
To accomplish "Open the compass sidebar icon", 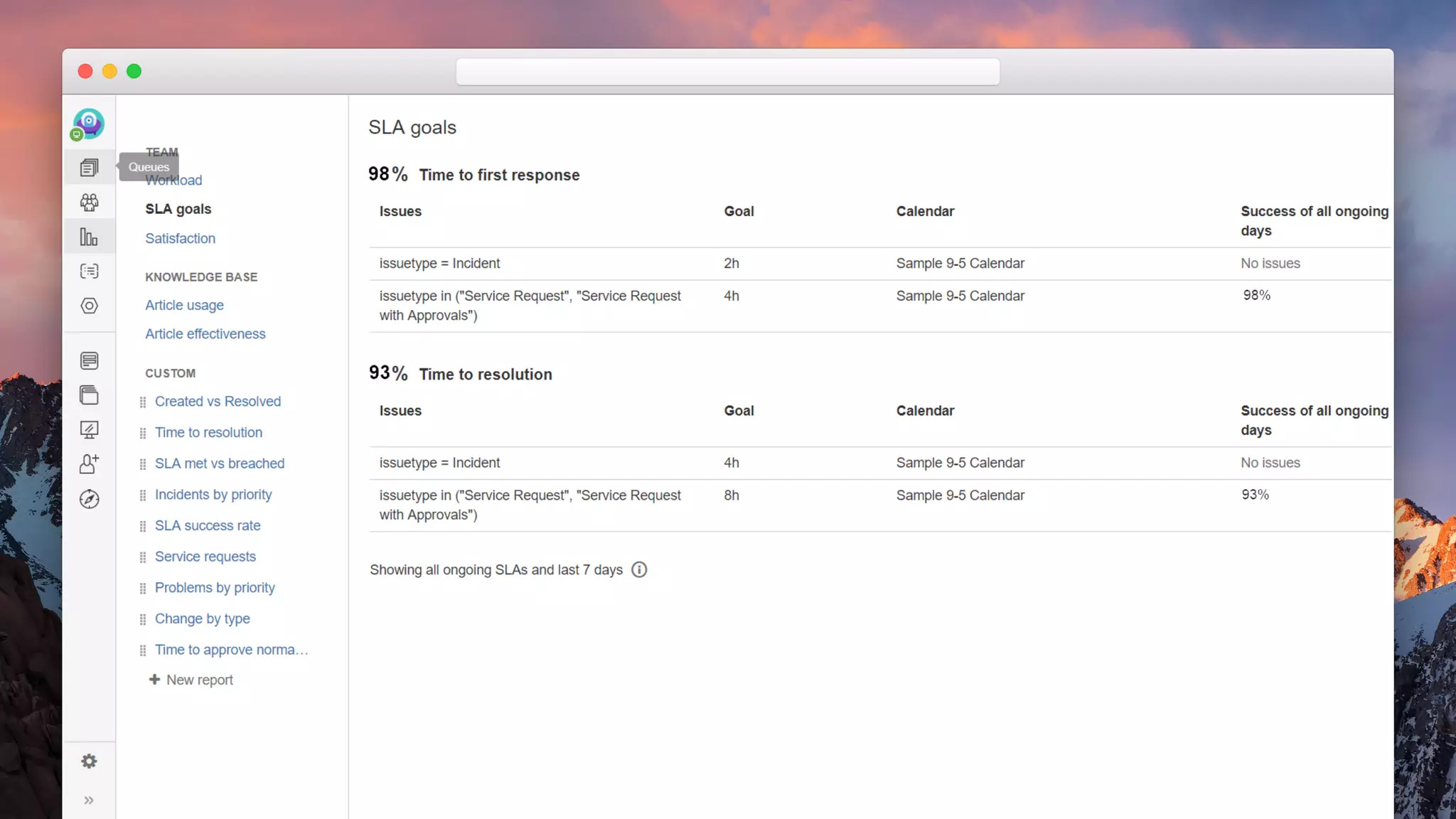I will click(x=89, y=499).
